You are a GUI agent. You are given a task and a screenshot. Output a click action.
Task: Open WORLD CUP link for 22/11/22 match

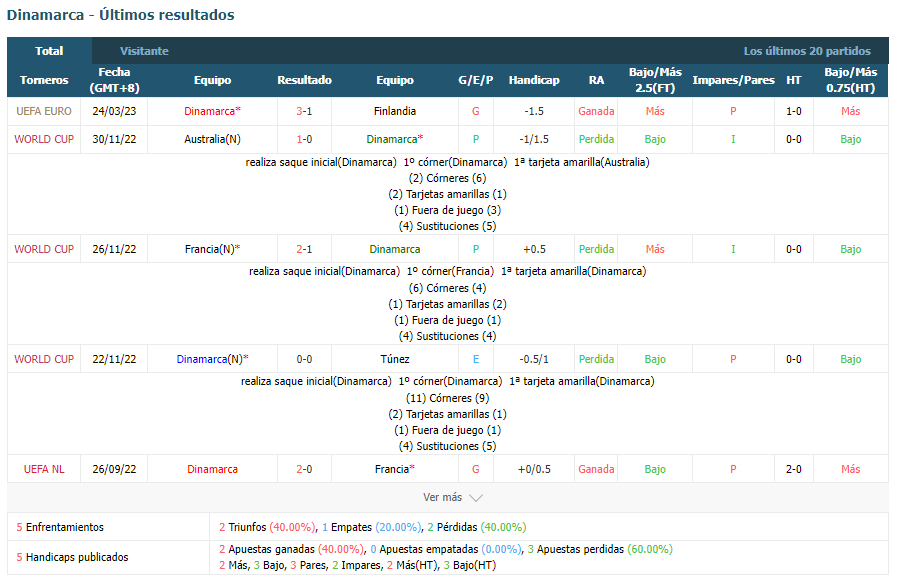[44, 360]
